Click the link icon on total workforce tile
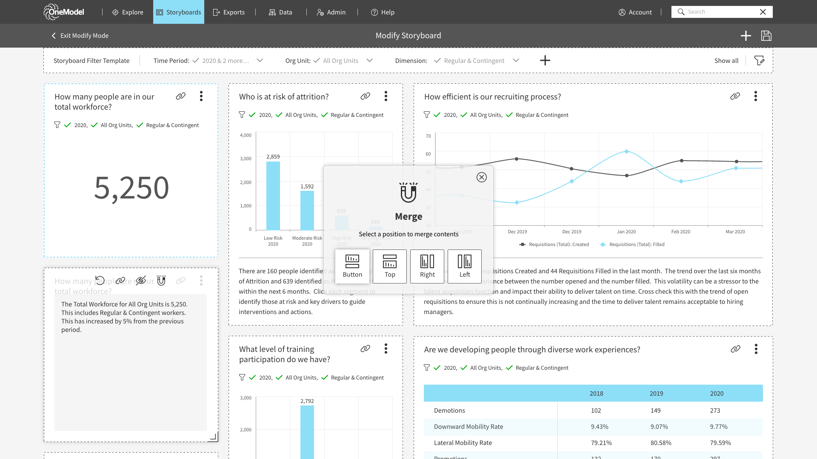The width and height of the screenshot is (817, 459). click(x=180, y=96)
